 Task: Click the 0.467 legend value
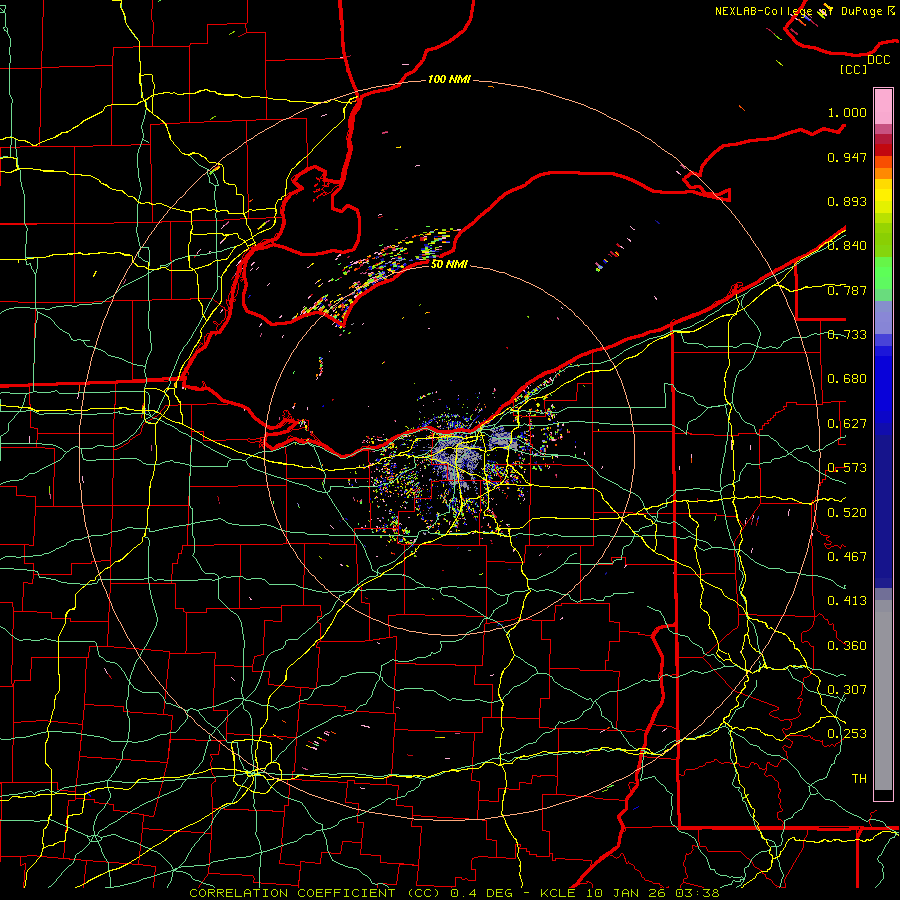click(847, 557)
